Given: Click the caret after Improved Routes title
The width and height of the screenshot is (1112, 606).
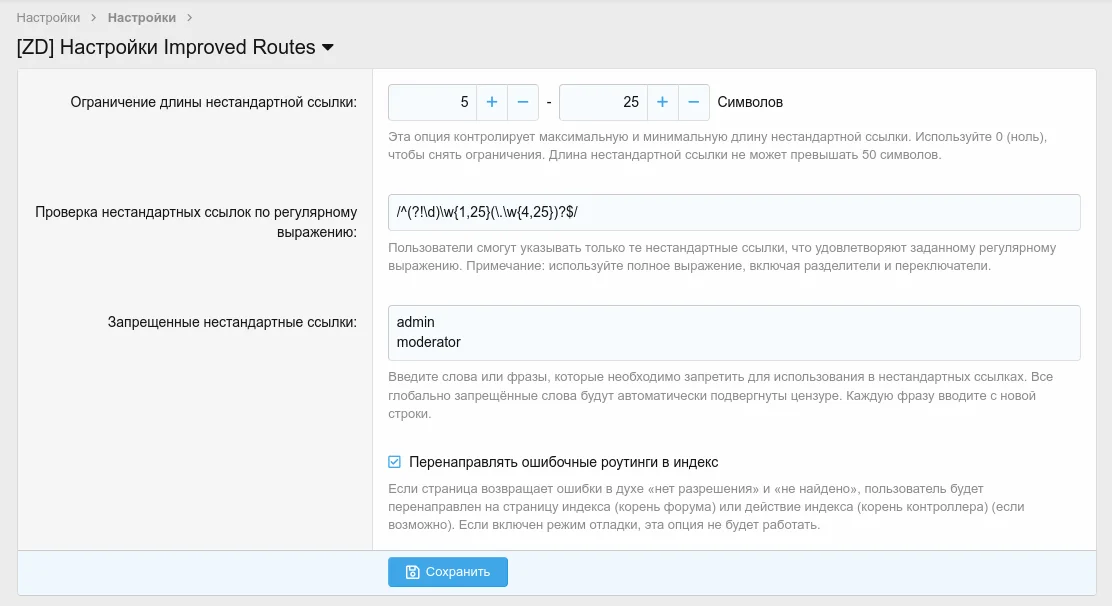Looking at the screenshot, I should tap(328, 47).
